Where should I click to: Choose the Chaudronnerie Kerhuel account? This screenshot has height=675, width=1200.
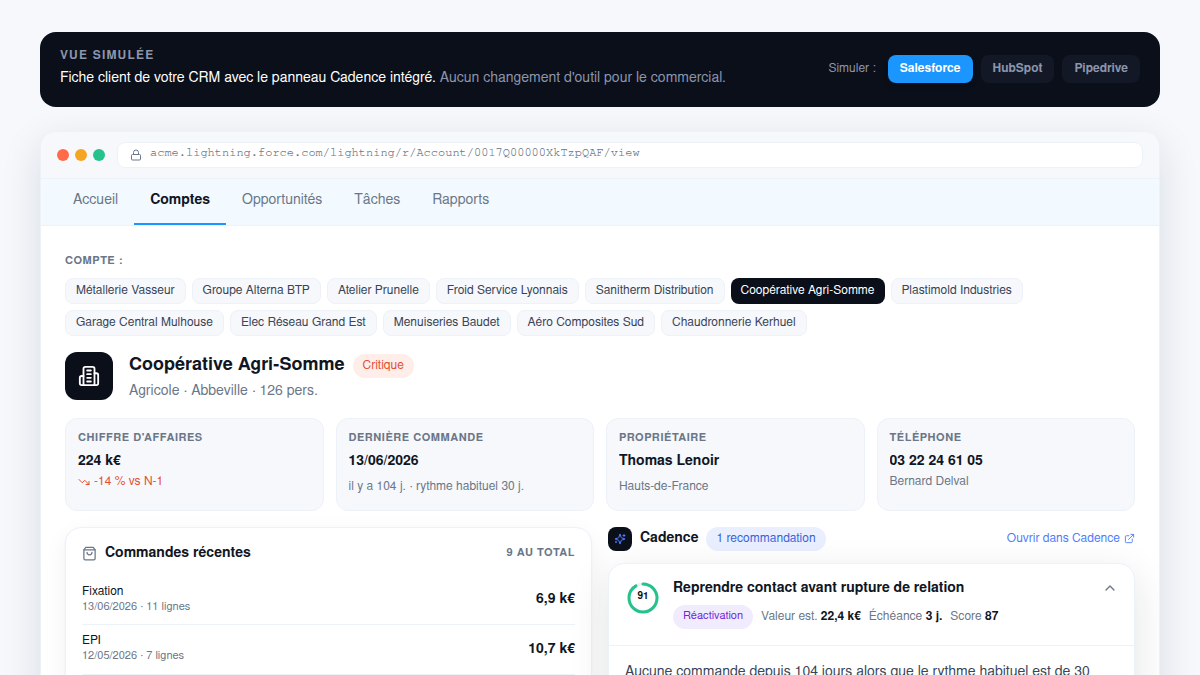pyautogui.click(x=733, y=322)
